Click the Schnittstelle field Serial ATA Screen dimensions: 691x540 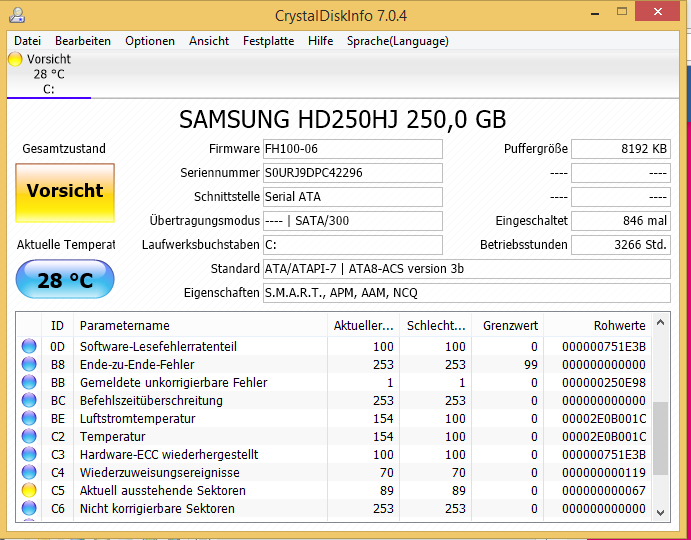[x=353, y=197]
